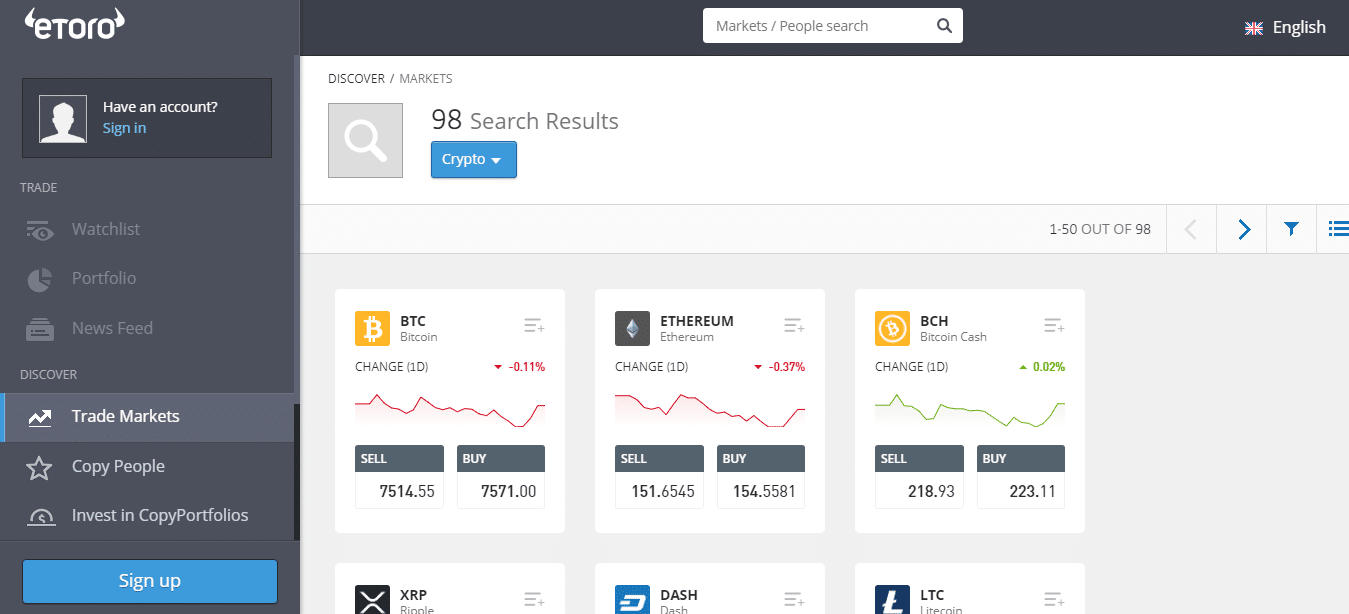The height and width of the screenshot is (614, 1349).
Task: Click Ethereum change value -0.37%
Action: point(787,367)
